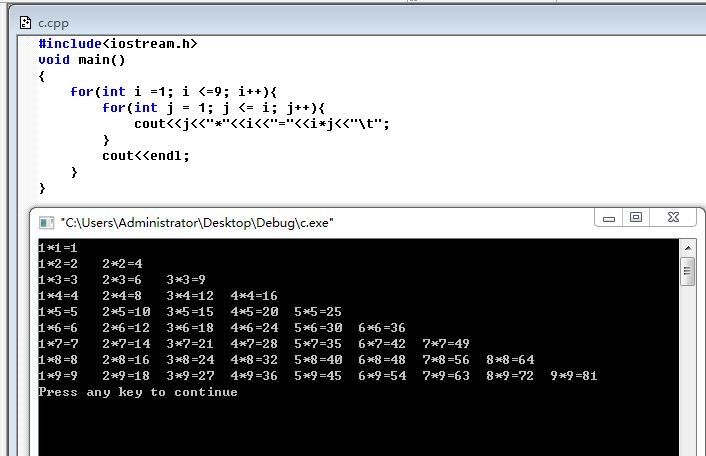This screenshot has width=706, height=456.
Task: Click the 9*9=81 console output
Action: click(x=574, y=375)
